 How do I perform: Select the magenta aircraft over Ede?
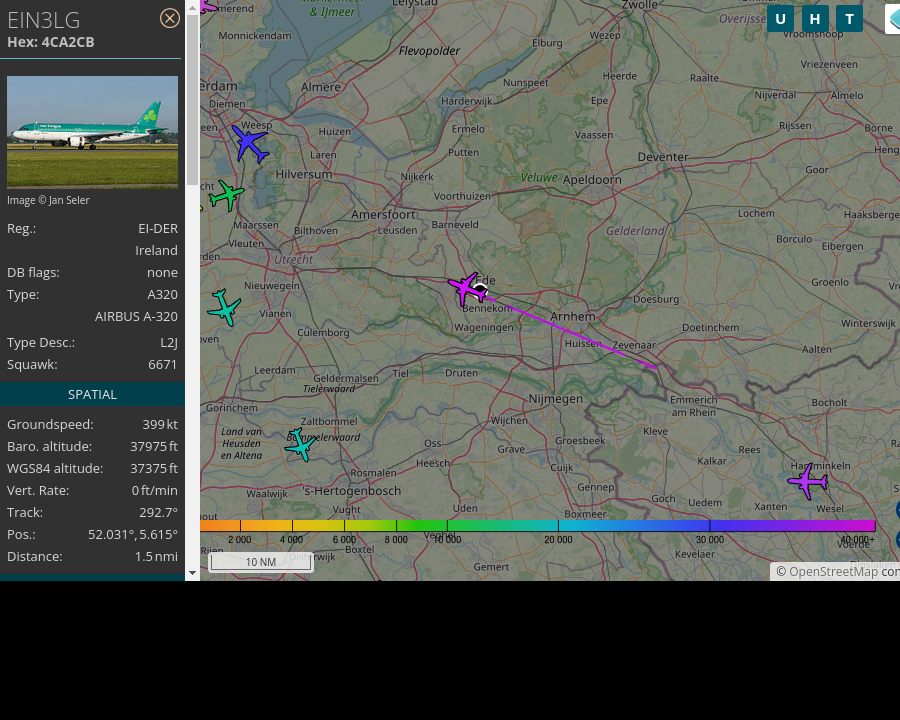[467, 288]
